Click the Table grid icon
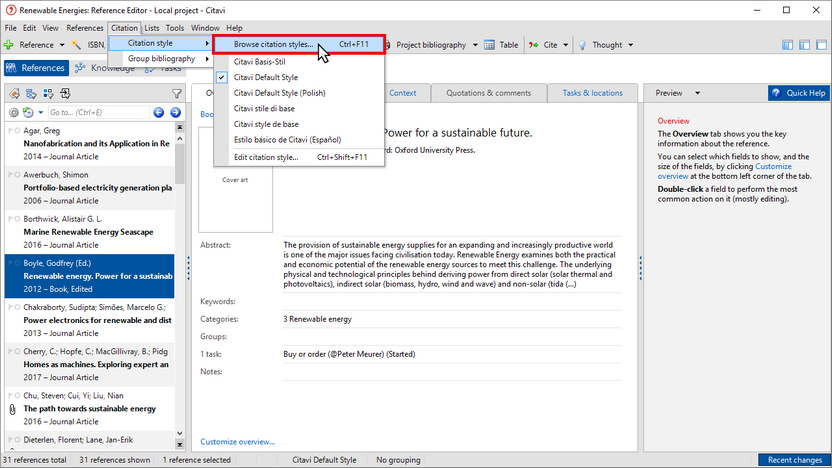 click(489, 45)
